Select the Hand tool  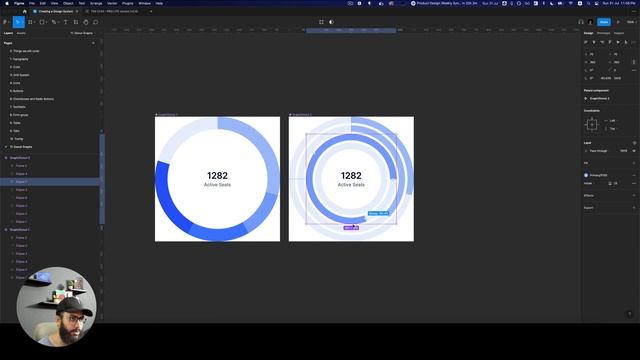click(86, 22)
